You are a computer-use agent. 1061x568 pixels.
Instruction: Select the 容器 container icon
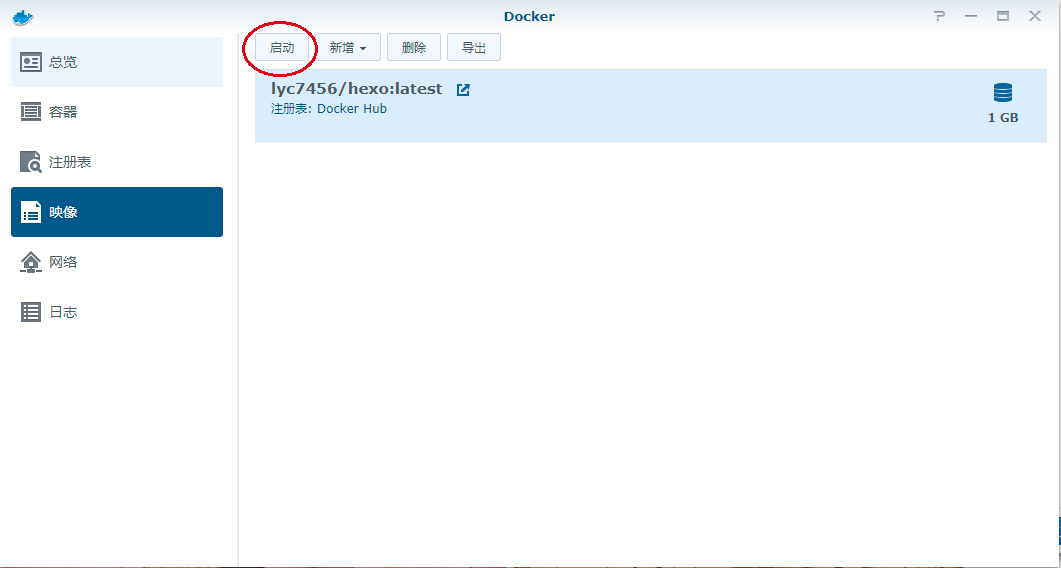click(x=30, y=112)
